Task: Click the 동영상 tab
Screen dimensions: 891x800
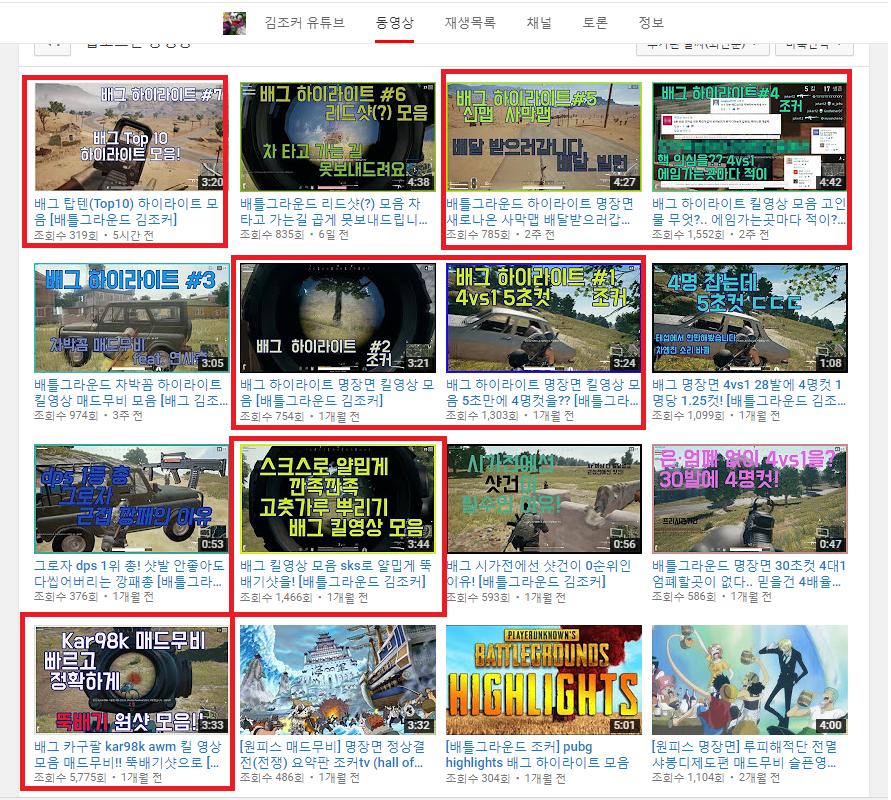Action: pyautogui.click(x=394, y=23)
